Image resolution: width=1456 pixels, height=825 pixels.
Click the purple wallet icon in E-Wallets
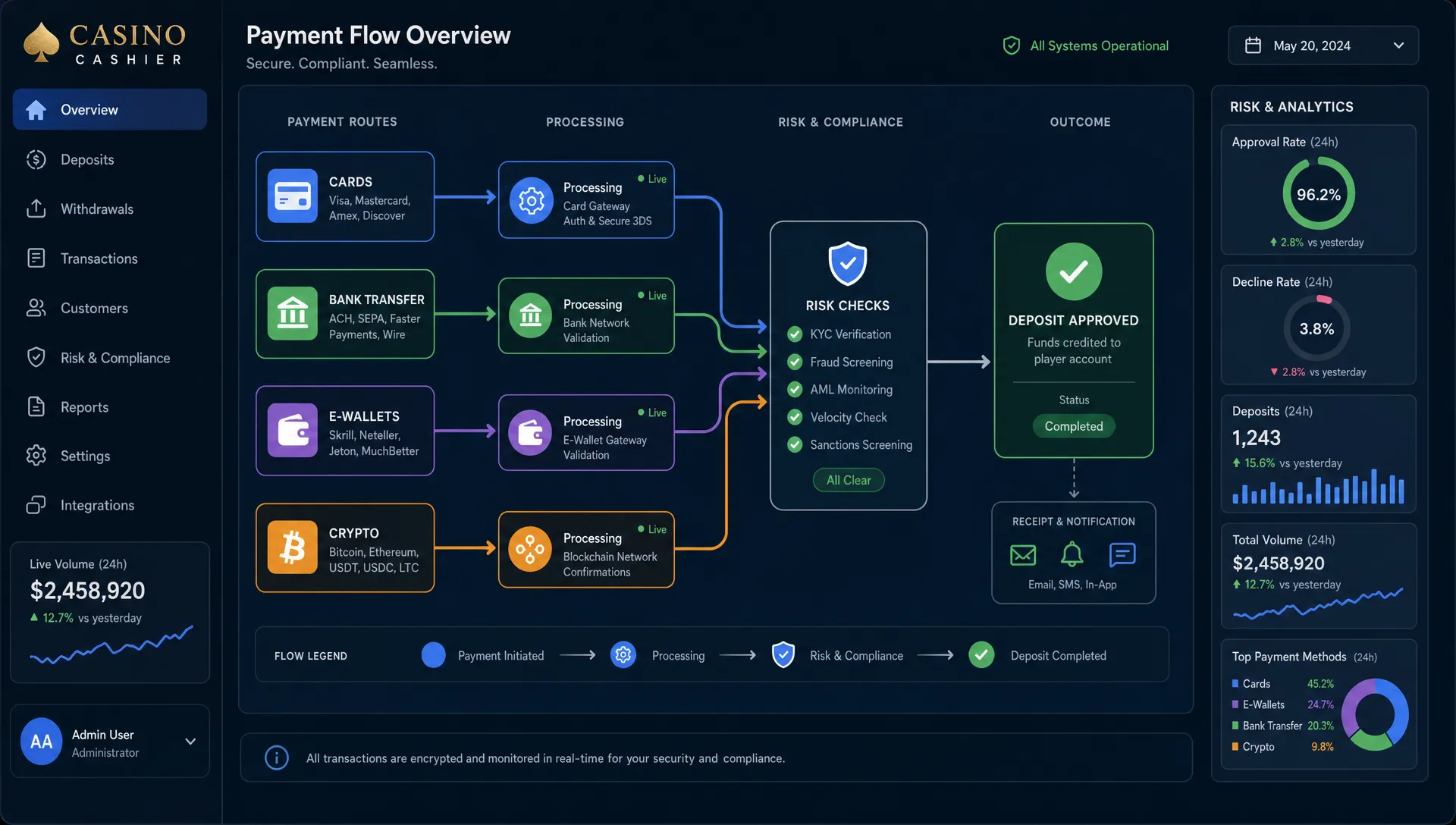click(293, 430)
